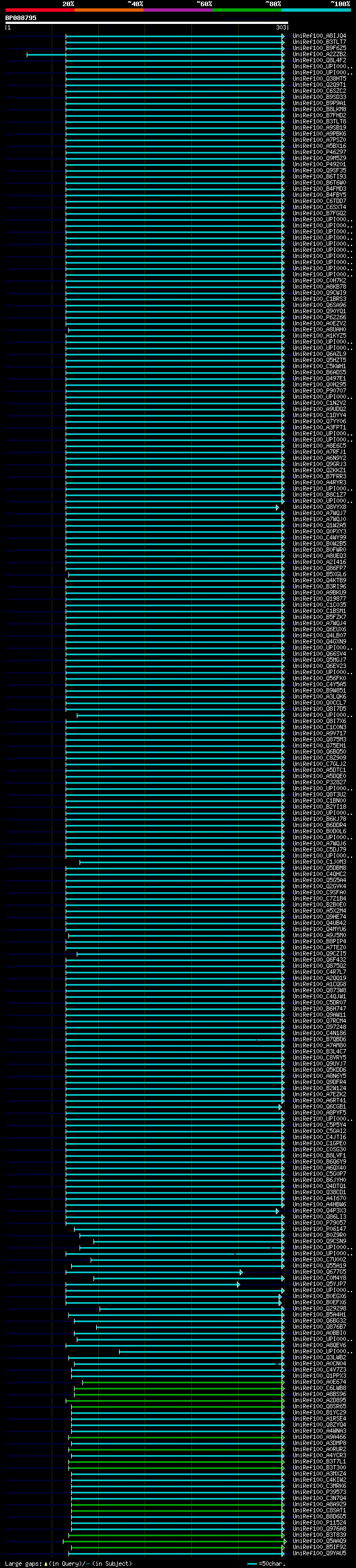Click hit label UniRef100_Q3LWB2
356x1568 pixels.
click(x=319, y=1357)
